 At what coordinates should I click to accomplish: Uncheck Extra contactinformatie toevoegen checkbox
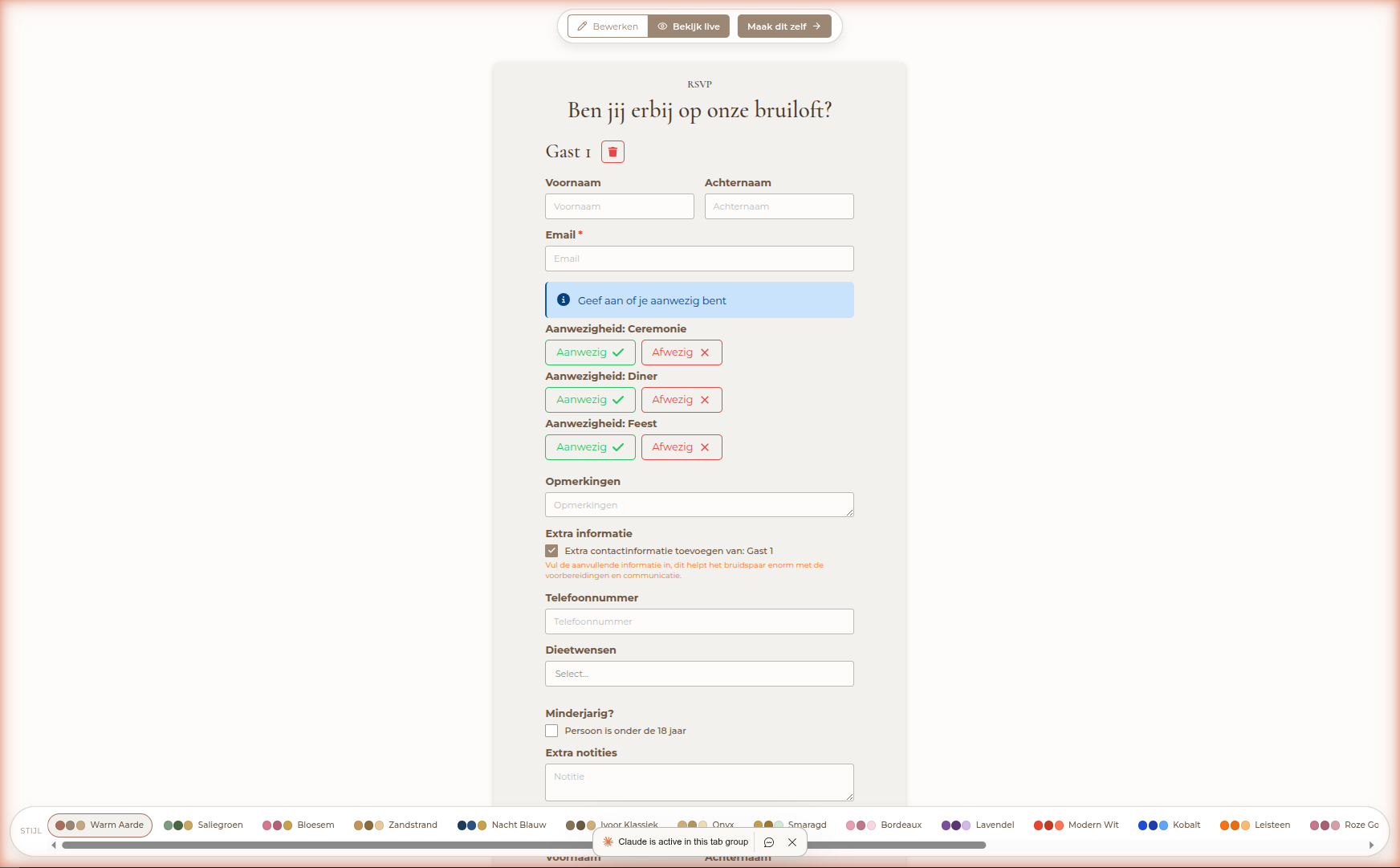[551, 551]
